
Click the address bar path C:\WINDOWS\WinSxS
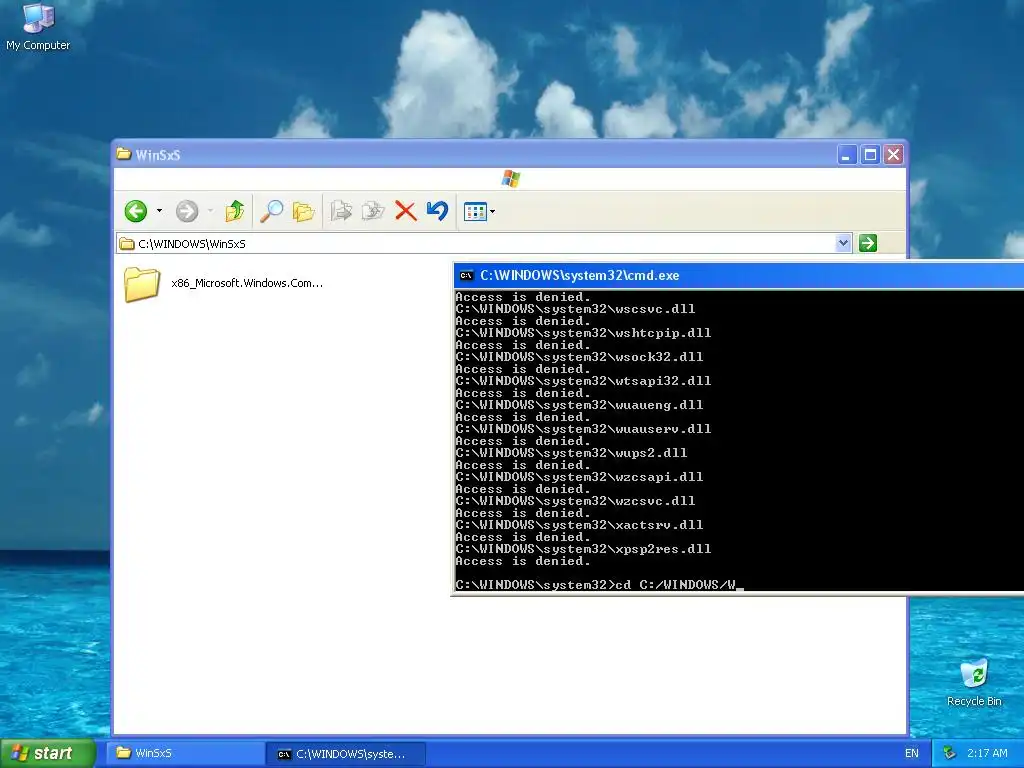(192, 244)
